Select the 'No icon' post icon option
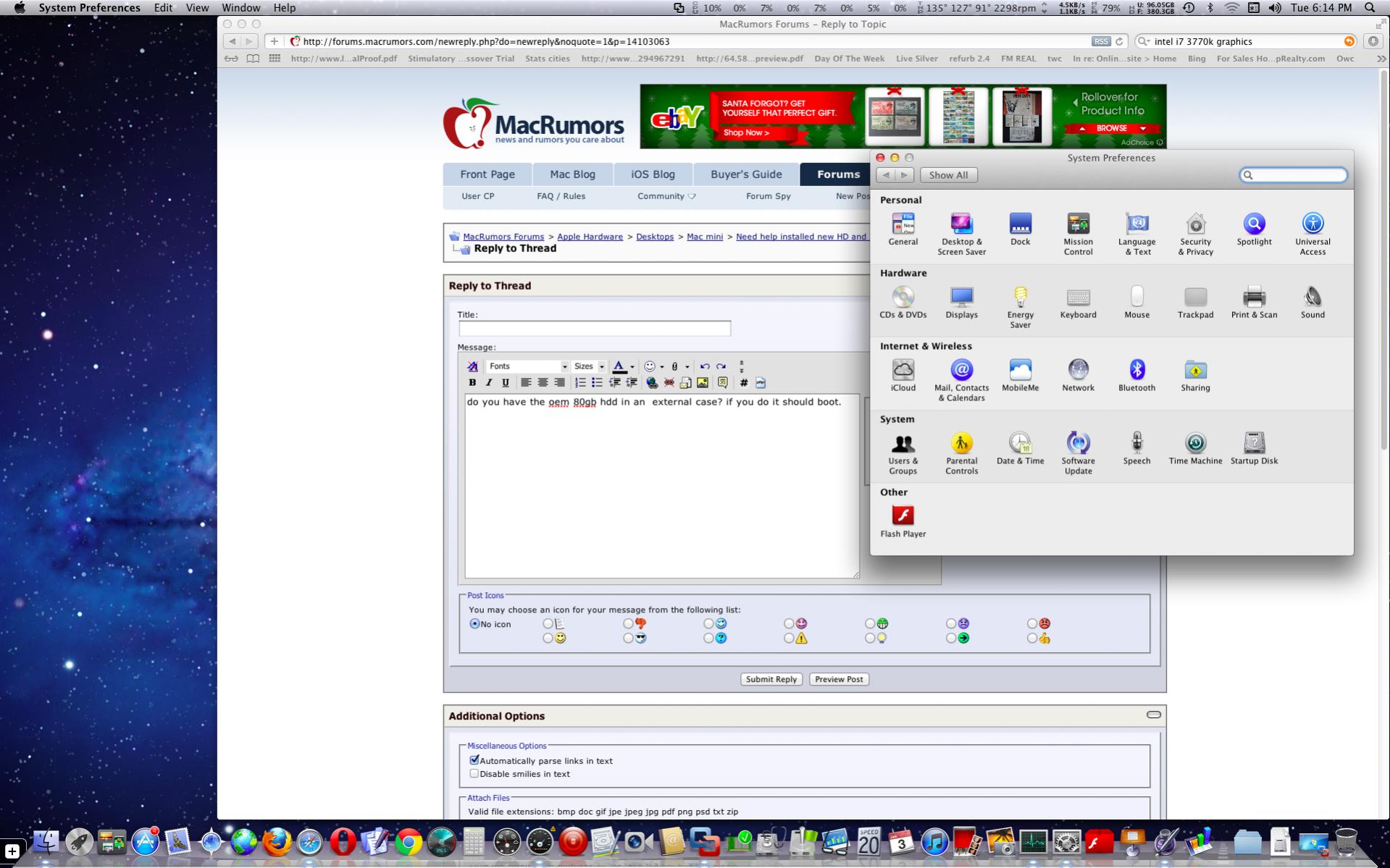 [474, 623]
